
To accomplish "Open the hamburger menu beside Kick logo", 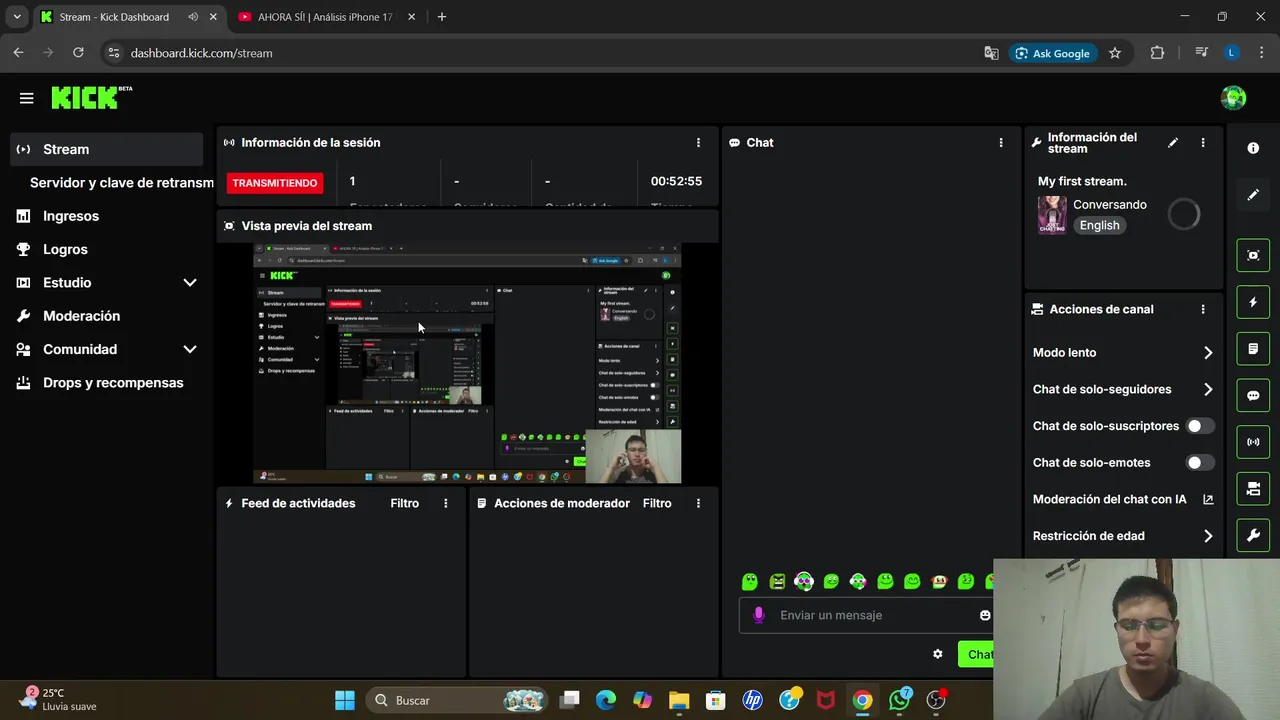I will click(27, 98).
